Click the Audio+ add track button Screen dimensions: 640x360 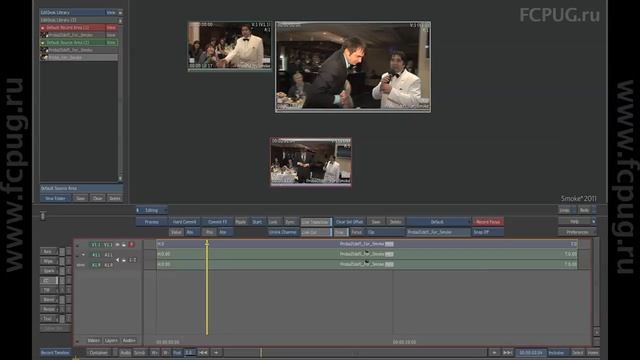tap(129, 340)
